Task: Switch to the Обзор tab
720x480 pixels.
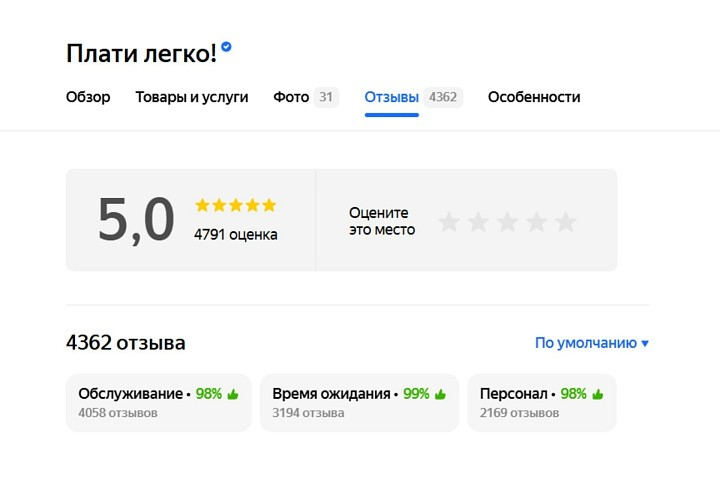Action: (88, 97)
